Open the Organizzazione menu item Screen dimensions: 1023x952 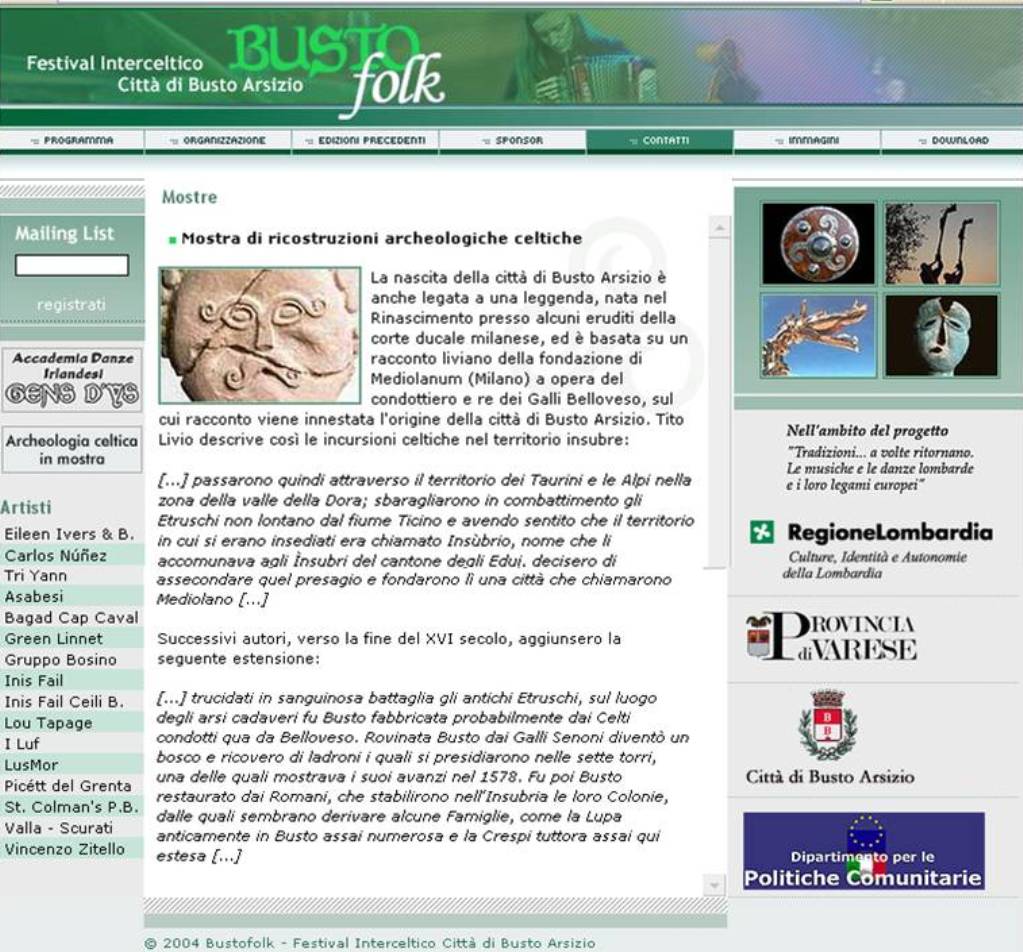click(x=218, y=140)
